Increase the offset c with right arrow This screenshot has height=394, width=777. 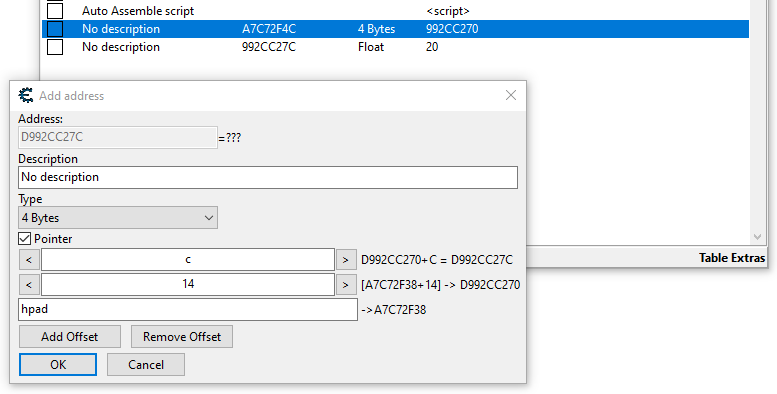(346, 260)
